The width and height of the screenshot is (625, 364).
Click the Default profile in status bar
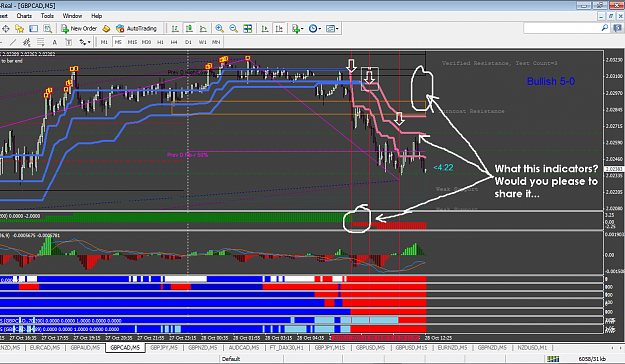click(231, 359)
